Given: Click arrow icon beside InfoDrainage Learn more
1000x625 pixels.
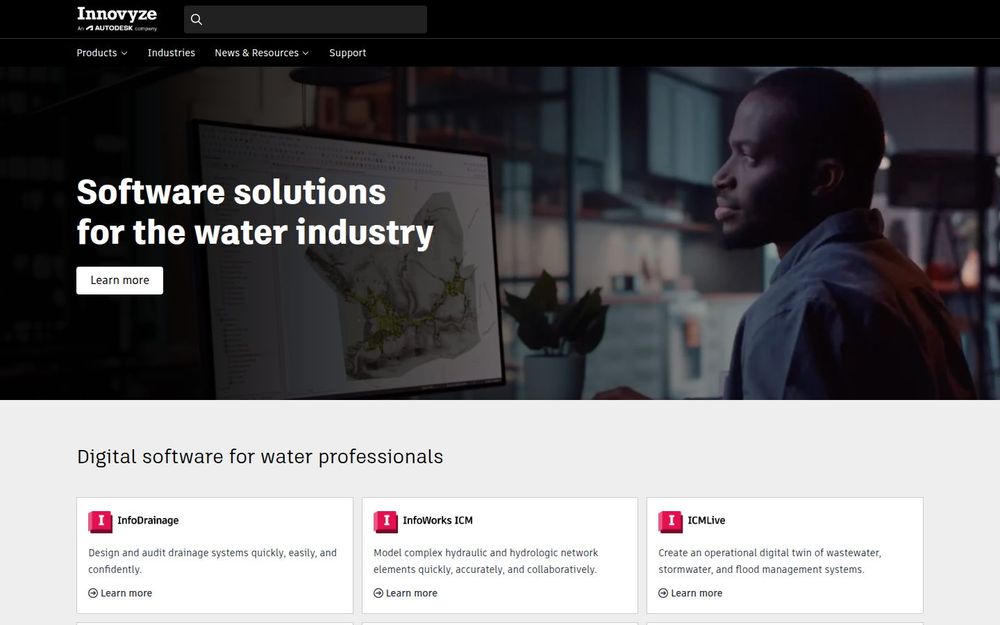Looking at the screenshot, I should (93, 593).
